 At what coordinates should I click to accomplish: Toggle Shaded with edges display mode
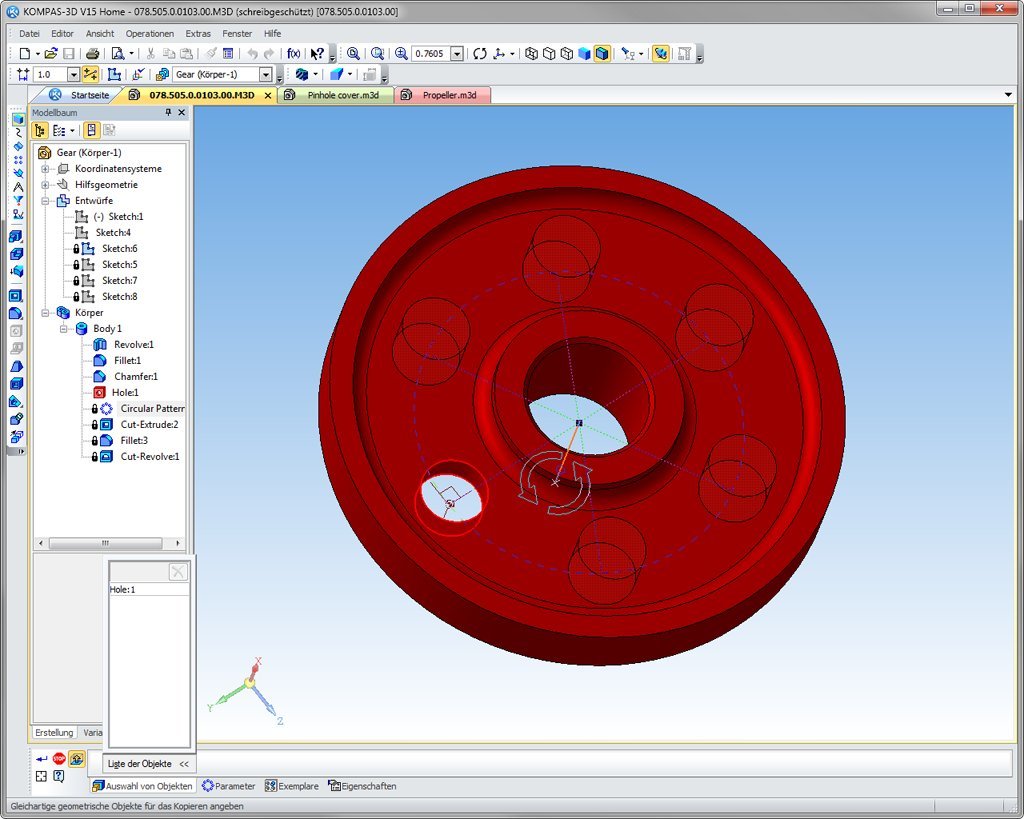tap(602, 54)
